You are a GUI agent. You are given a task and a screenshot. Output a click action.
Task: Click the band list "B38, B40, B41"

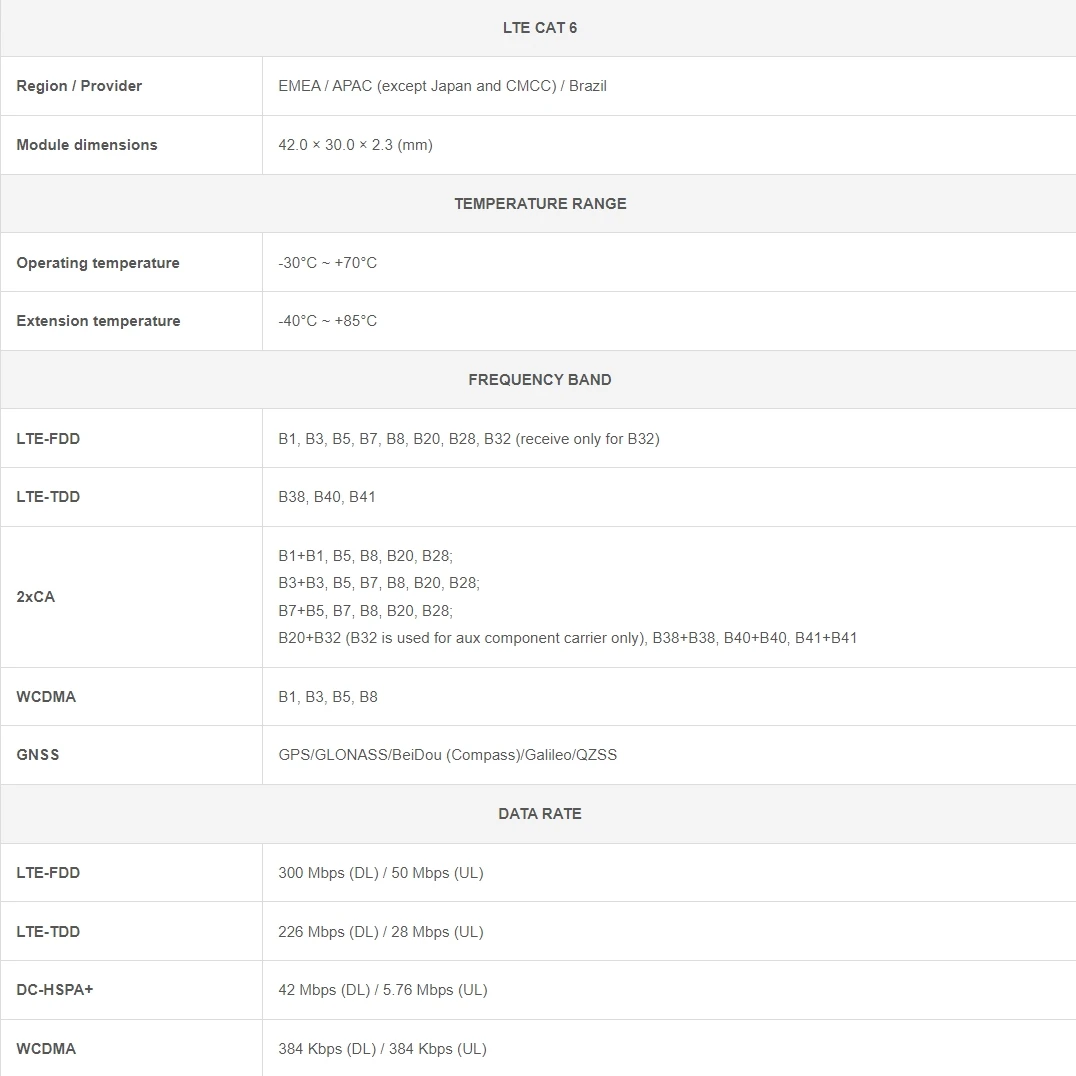click(x=327, y=497)
